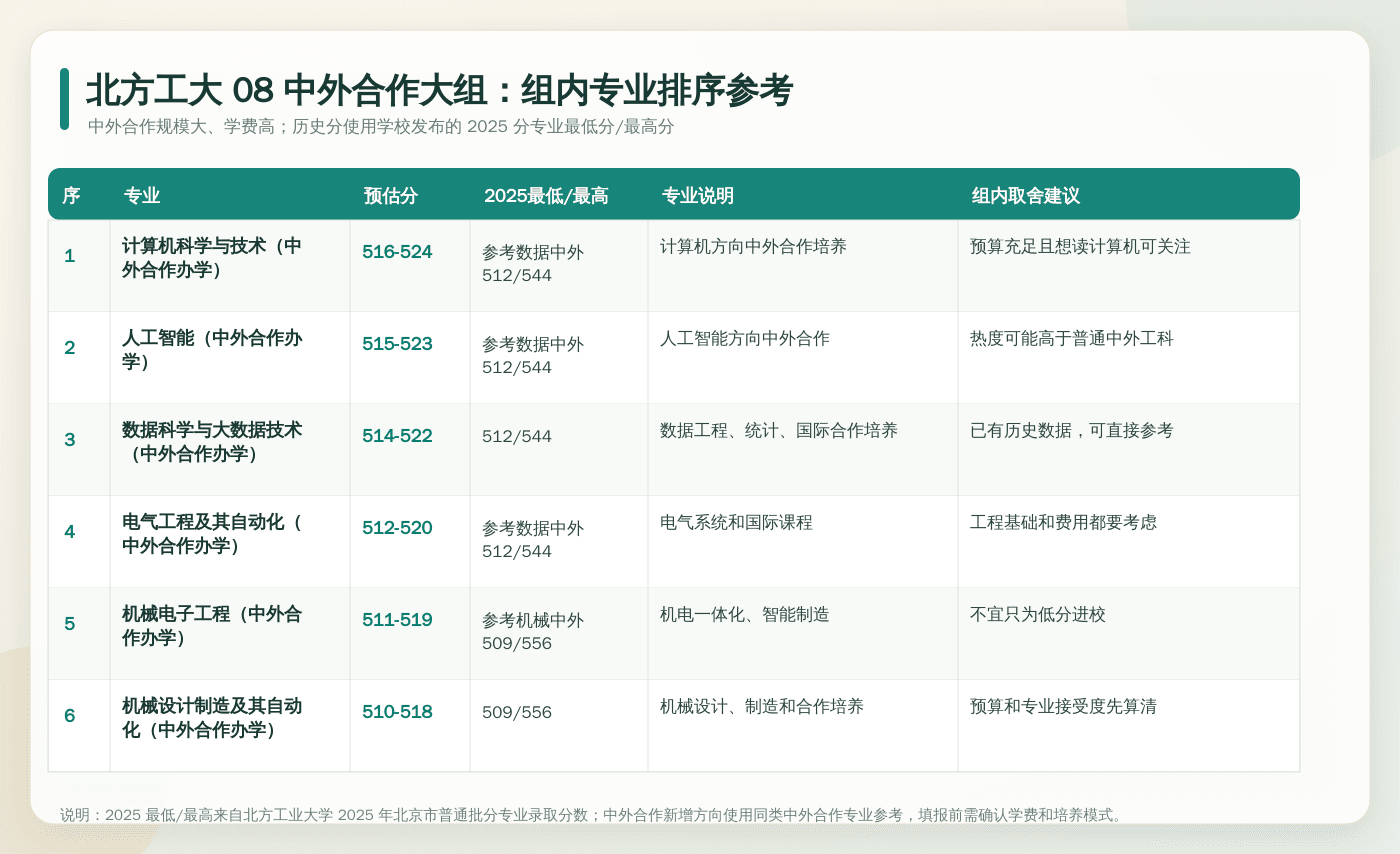The width and height of the screenshot is (1400, 854).
Task: Select 电气工程及其自动化 major cell
Action: click(230, 542)
